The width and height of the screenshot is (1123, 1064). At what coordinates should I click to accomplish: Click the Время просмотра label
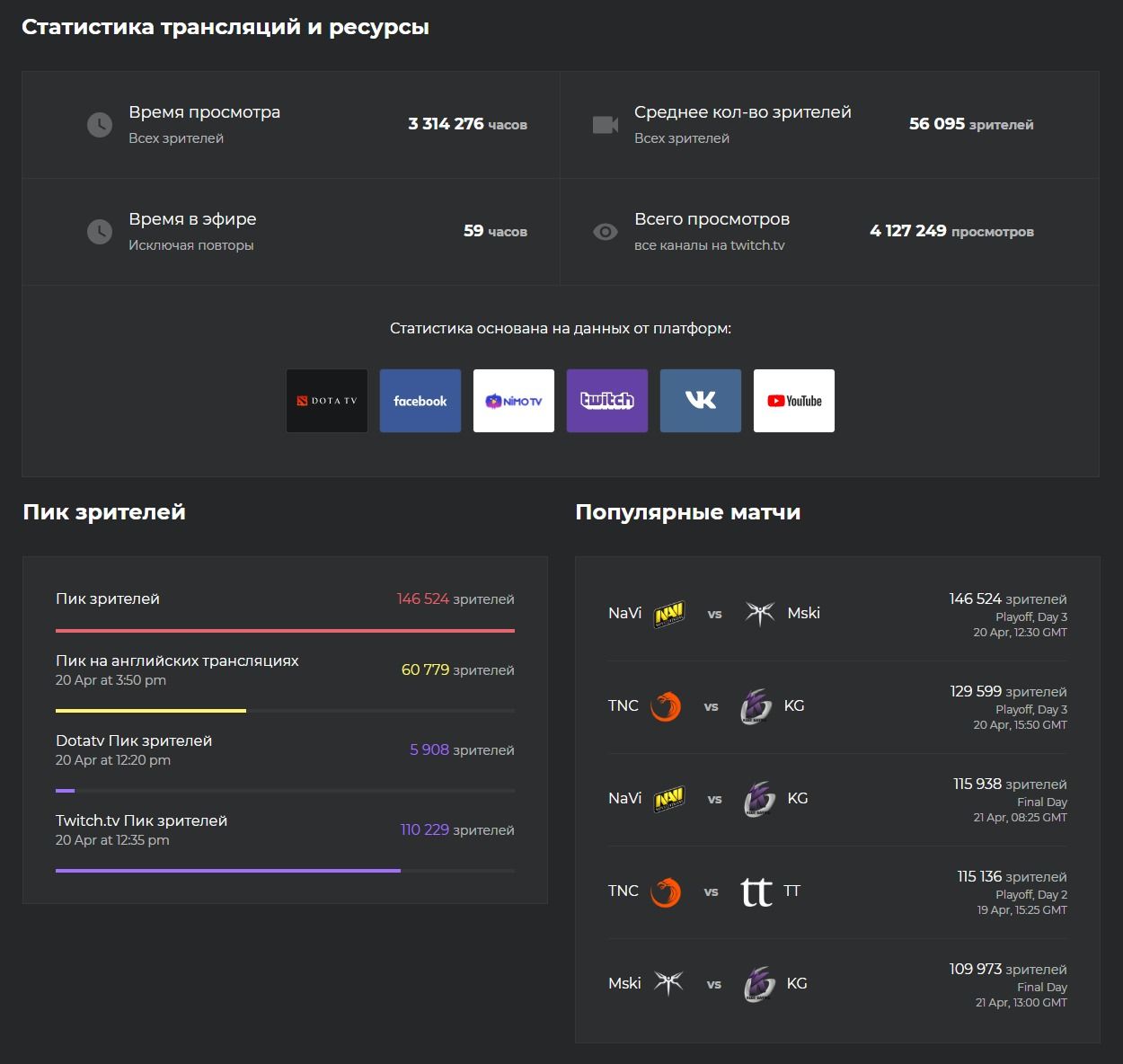pyautogui.click(x=205, y=112)
